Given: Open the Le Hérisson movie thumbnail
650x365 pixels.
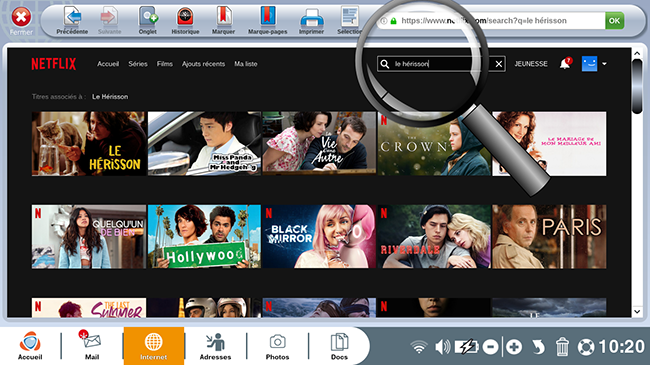Looking at the screenshot, I should pyautogui.click(x=89, y=144).
